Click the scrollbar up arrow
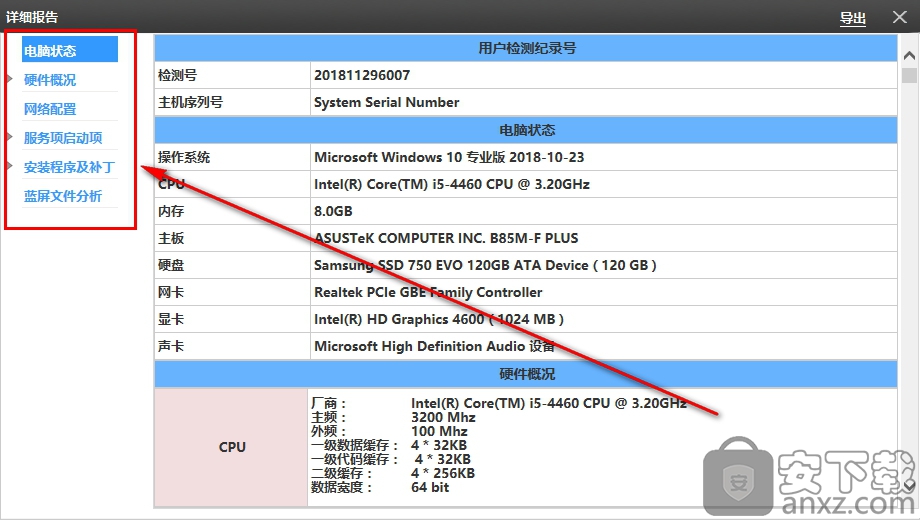Image resolution: width=920 pixels, height=520 pixels. point(909,56)
